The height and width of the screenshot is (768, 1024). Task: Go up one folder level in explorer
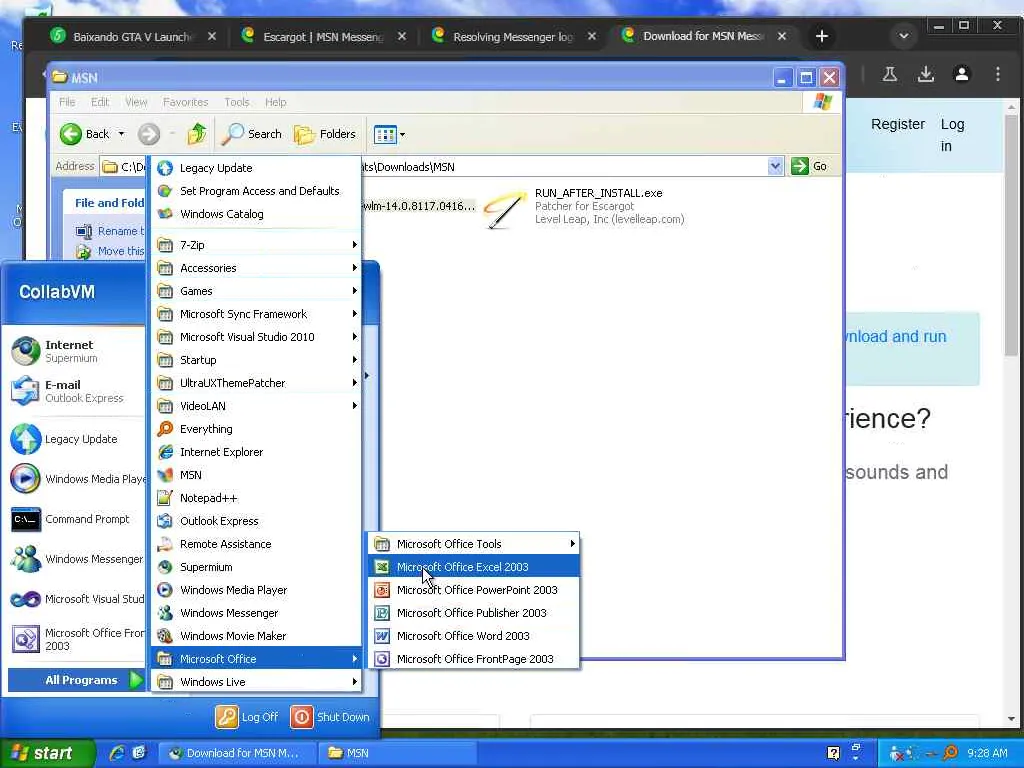pyautogui.click(x=197, y=134)
